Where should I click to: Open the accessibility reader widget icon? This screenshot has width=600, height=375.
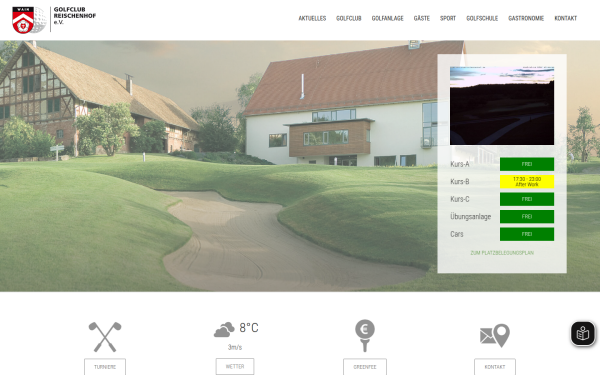pos(583,333)
